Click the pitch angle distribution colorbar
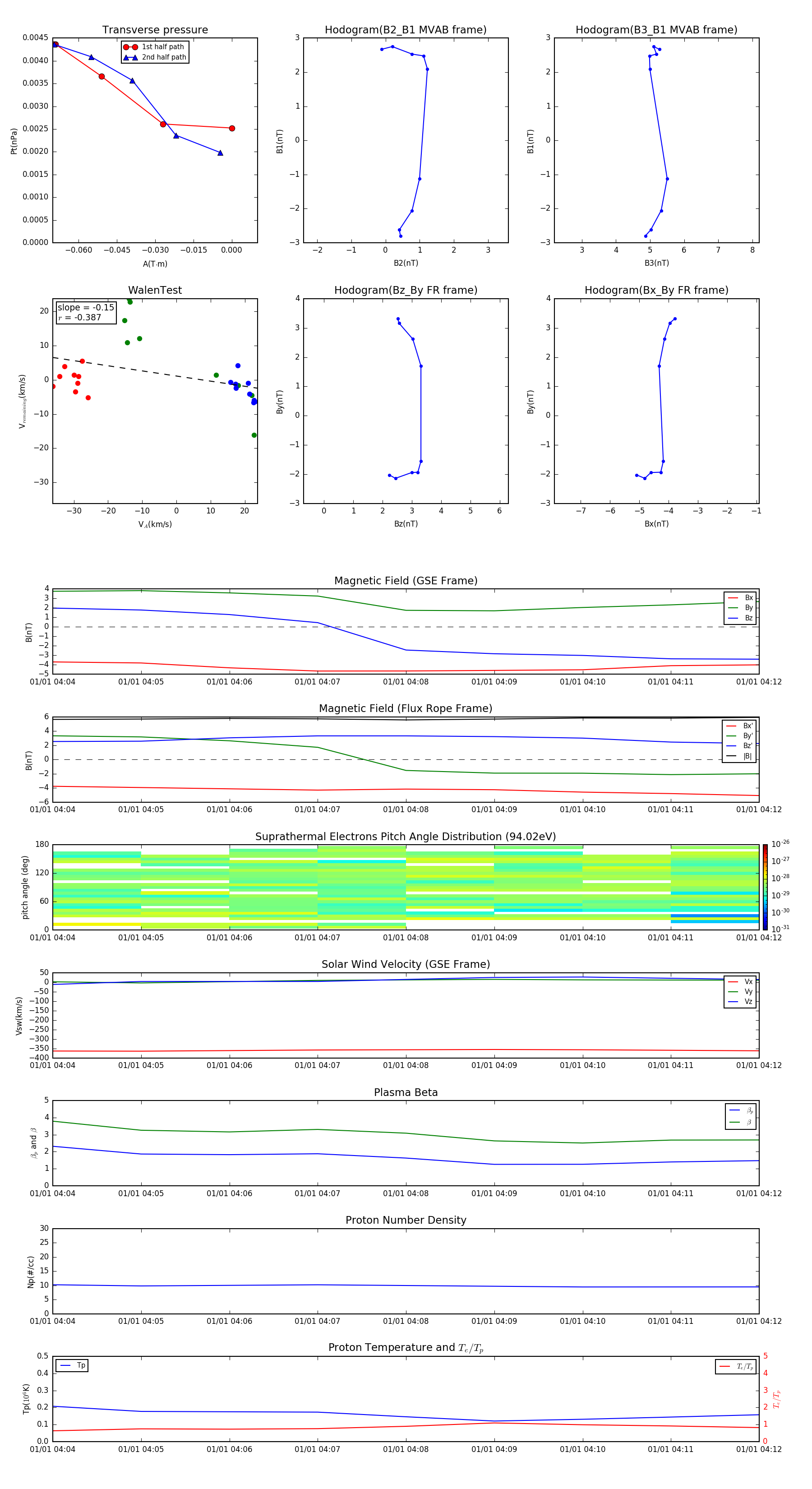812x1489 pixels. [x=765, y=887]
